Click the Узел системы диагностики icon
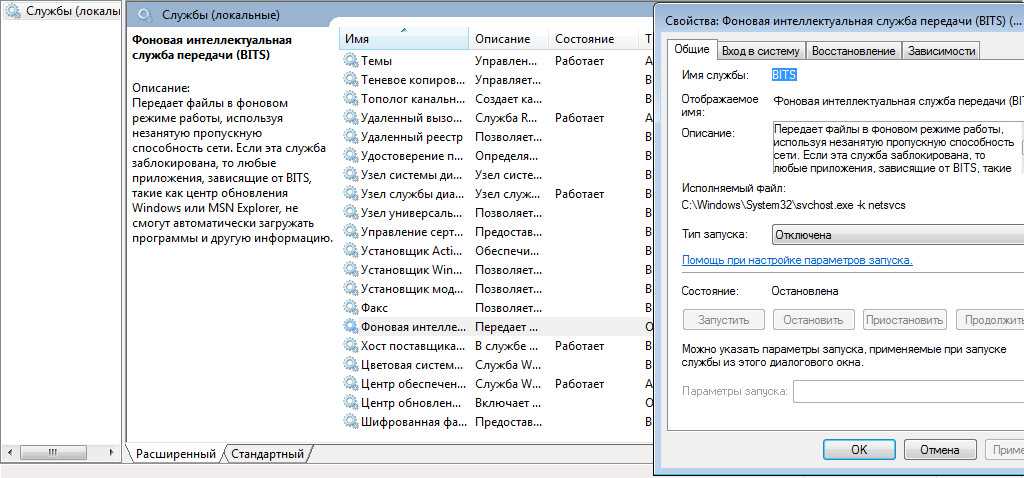This screenshot has height=478, width=1024. click(351, 174)
